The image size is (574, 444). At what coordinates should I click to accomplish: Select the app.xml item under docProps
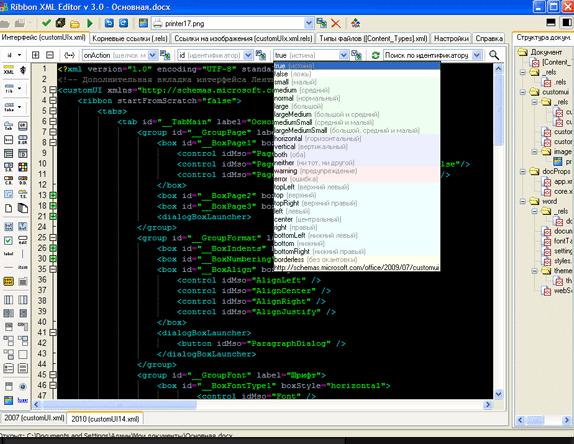[x=562, y=182]
